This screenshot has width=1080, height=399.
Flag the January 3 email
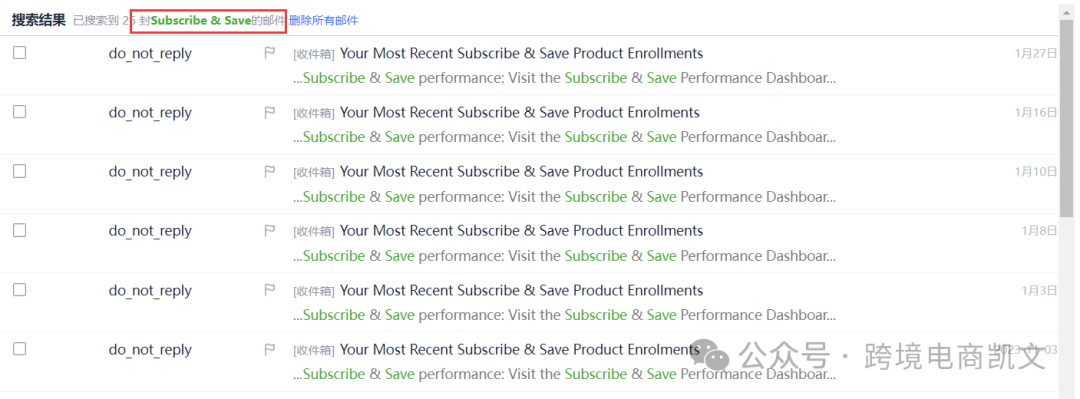pyautogui.click(x=270, y=290)
